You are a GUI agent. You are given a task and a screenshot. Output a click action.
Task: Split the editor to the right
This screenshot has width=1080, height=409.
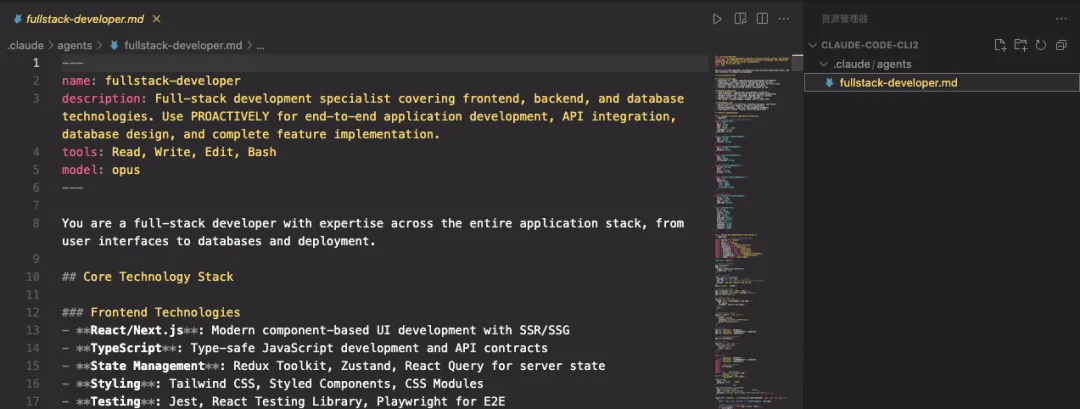(763, 19)
